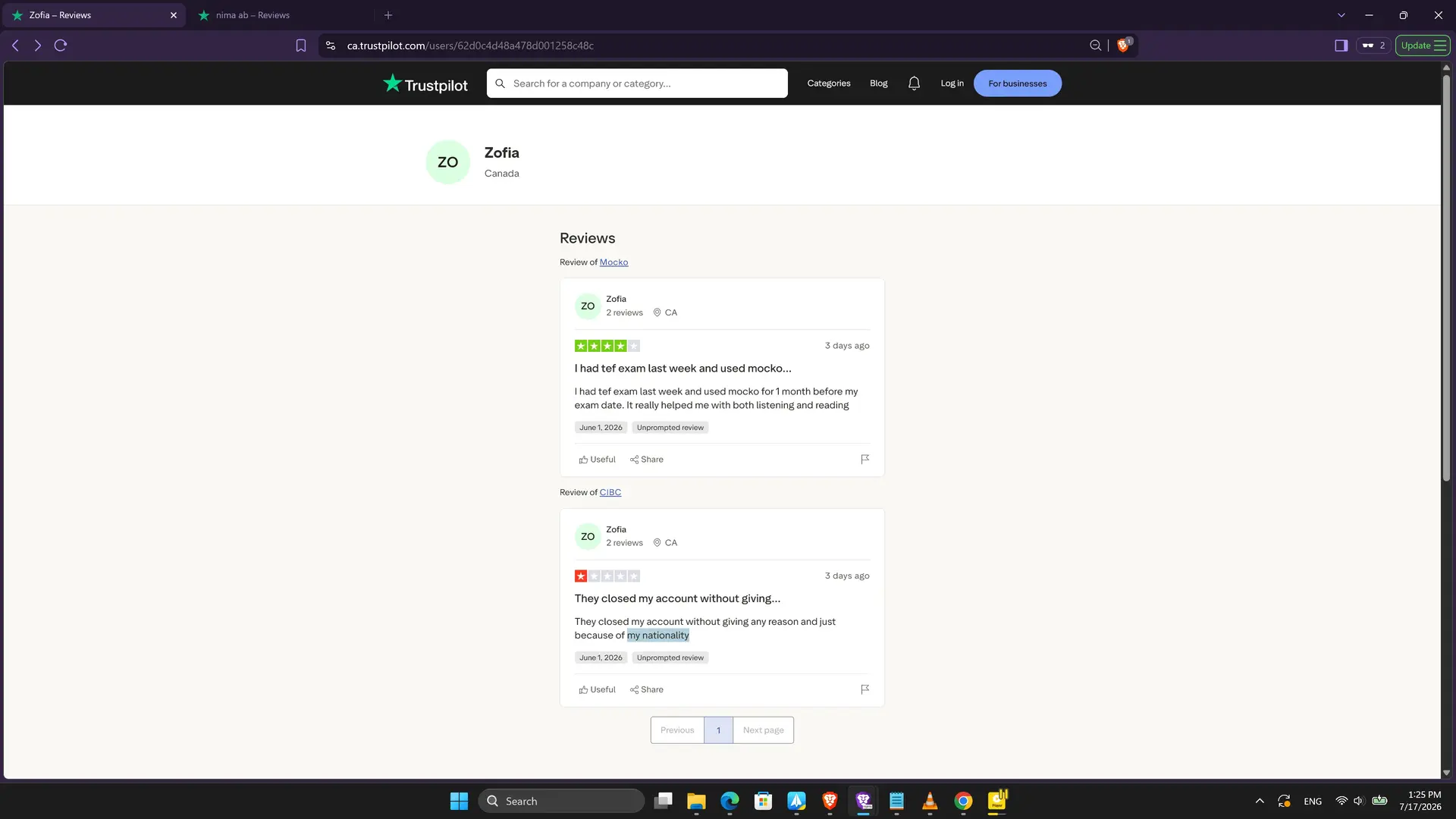The width and height of the screenshot is (1456, 819).
Task: Open VLC media player from taskbar
Action: 930,801
